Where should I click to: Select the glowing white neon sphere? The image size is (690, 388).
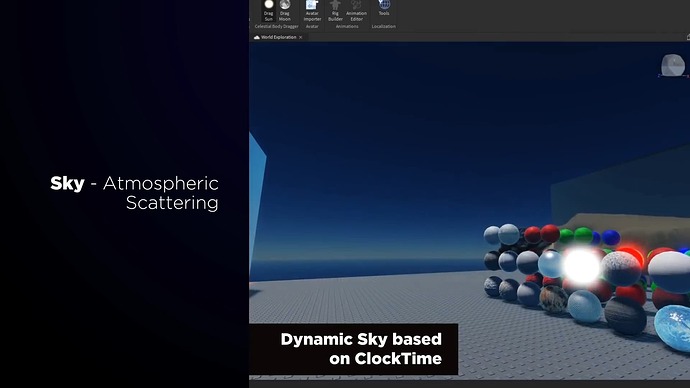(x=581, y=266)
